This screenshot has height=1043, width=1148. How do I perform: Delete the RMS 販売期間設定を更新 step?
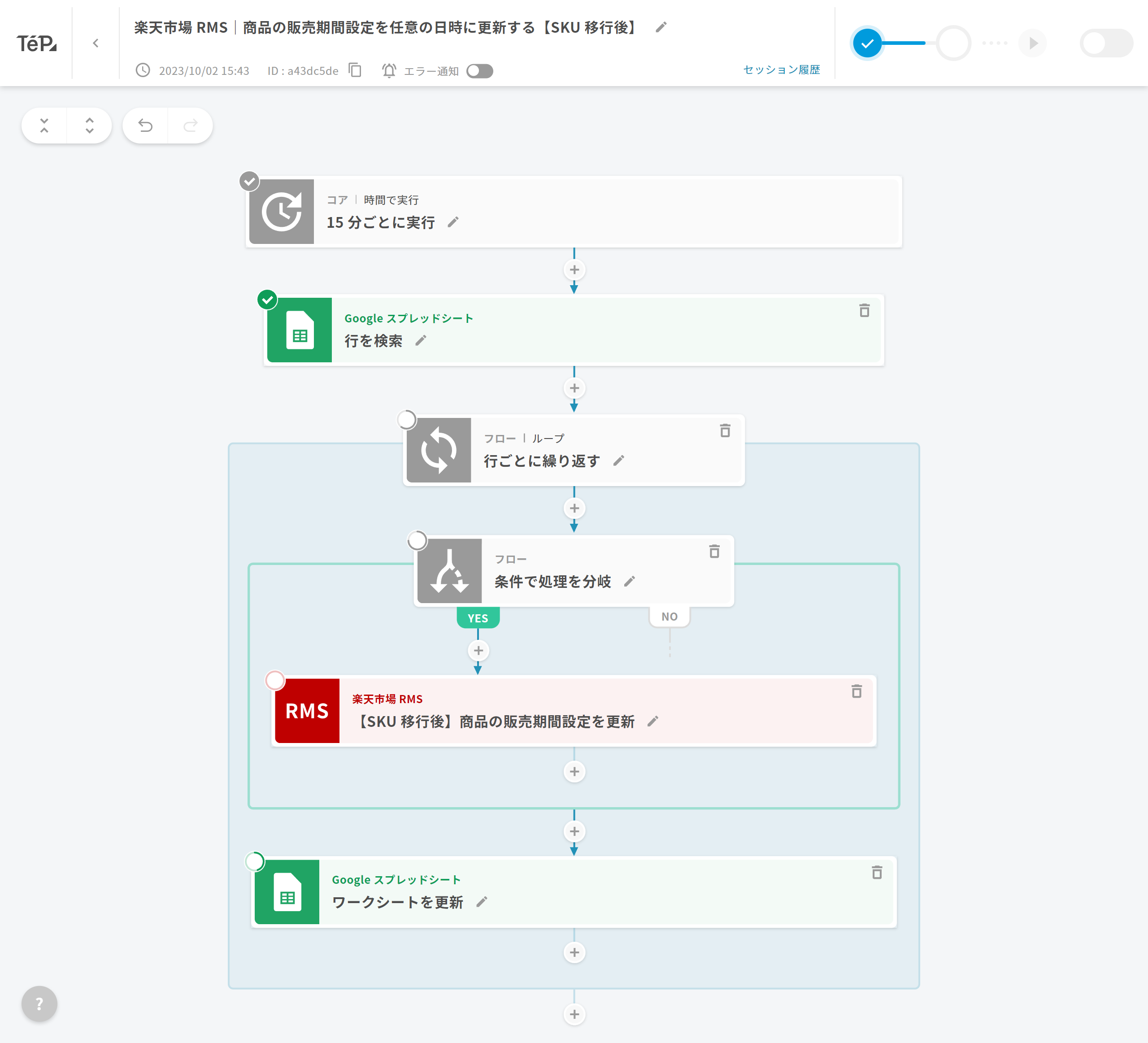coord(856,691)
